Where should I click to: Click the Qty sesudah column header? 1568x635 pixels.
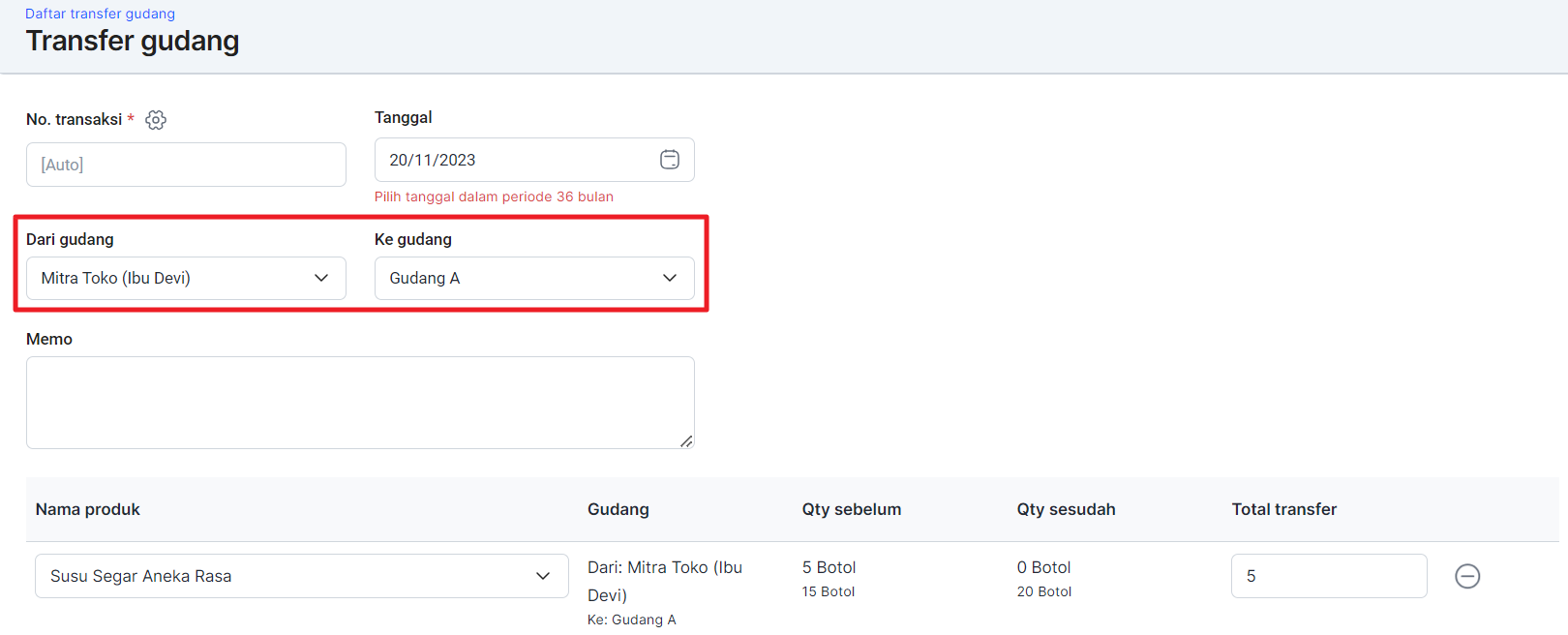pyautogui.click(x=1066, y=509)
